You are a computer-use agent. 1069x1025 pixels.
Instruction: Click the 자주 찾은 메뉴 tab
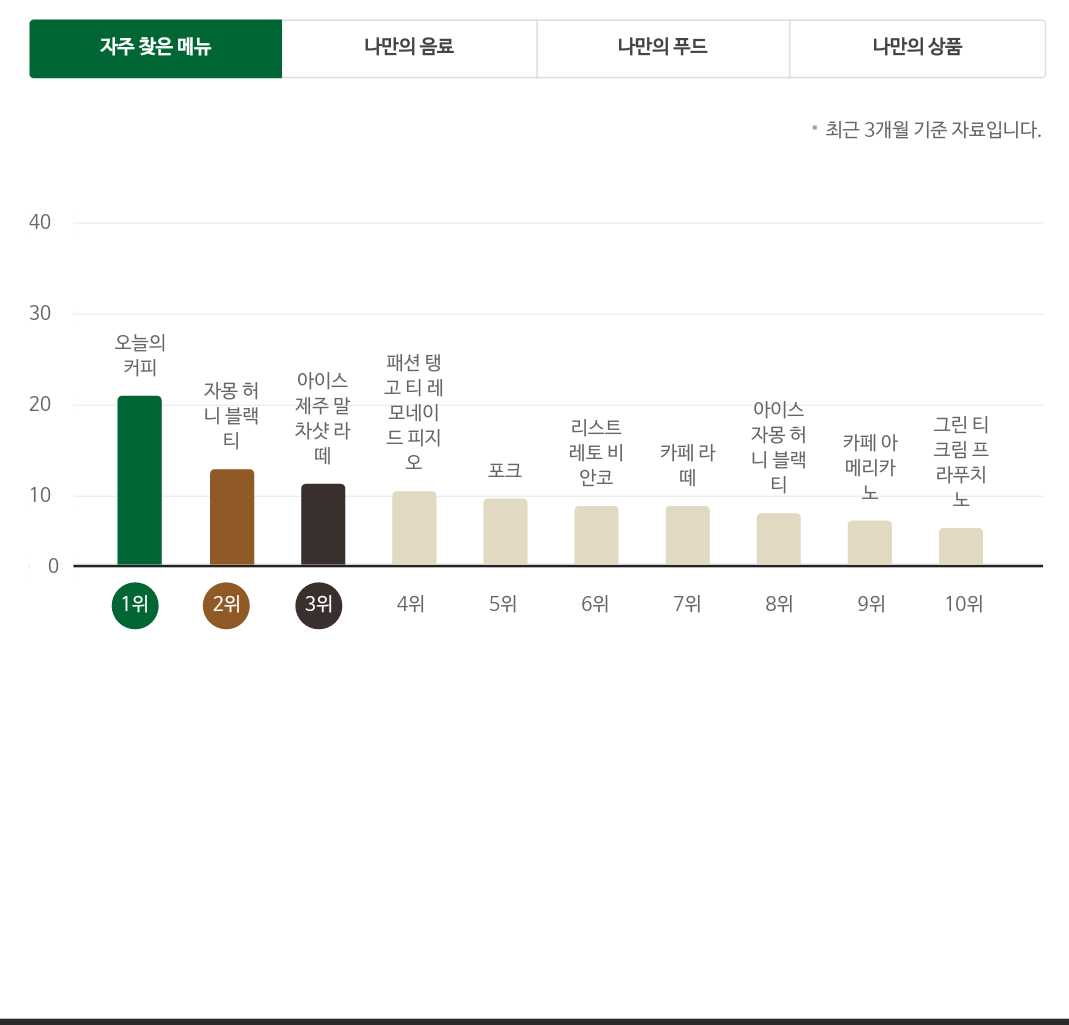(x=155, y=48)
